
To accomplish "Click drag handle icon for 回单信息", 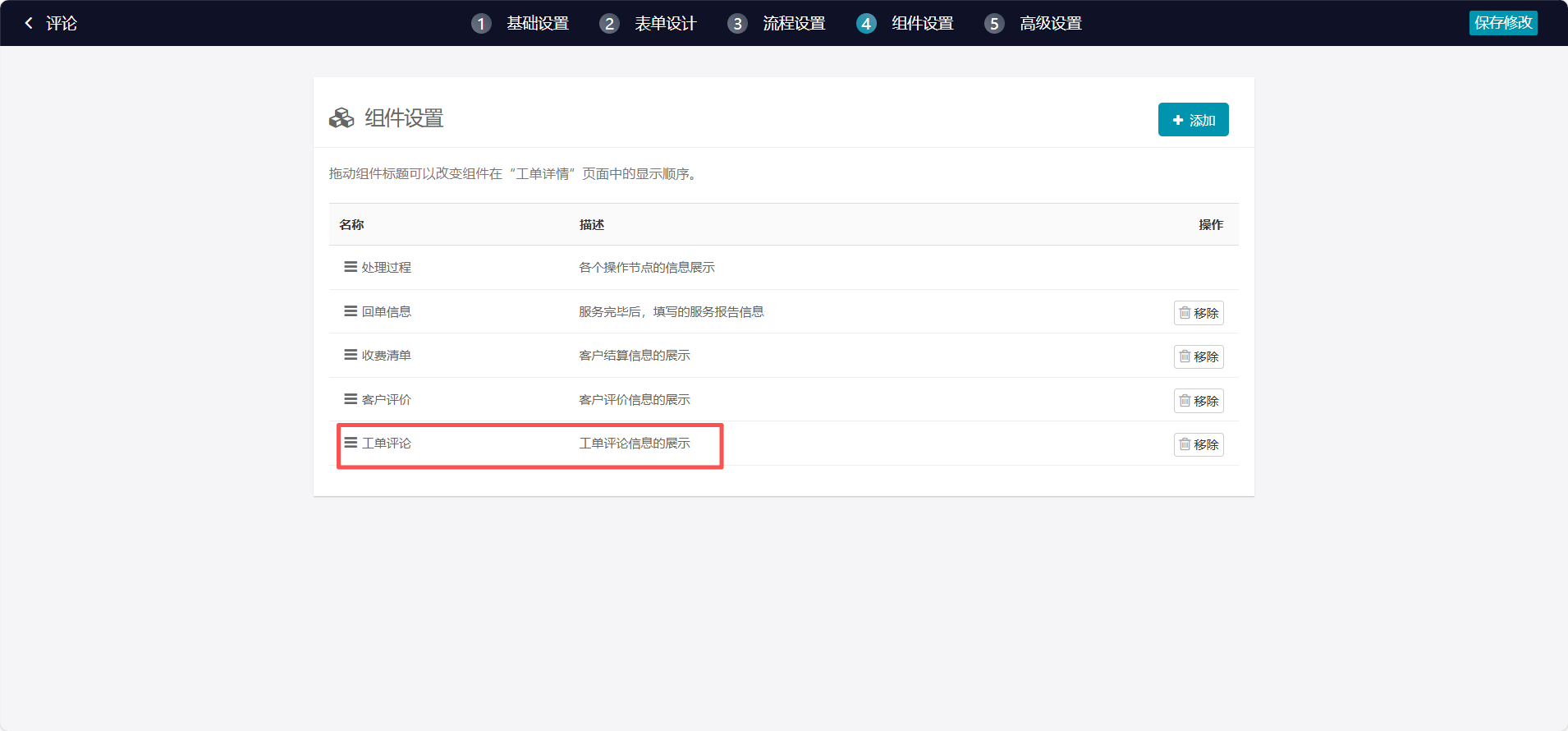I will point(351,311).
